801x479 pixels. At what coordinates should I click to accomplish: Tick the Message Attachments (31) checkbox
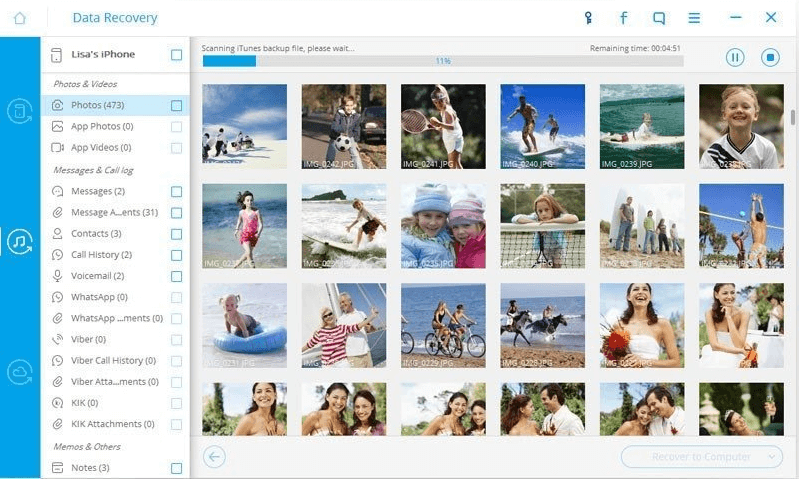176,212
